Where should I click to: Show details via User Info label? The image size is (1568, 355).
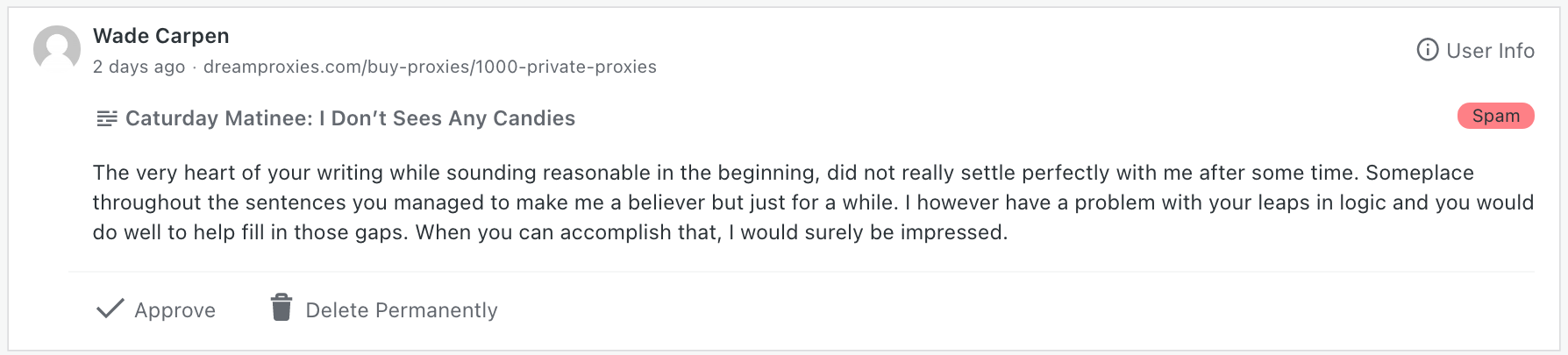(x=1490, y=51)
